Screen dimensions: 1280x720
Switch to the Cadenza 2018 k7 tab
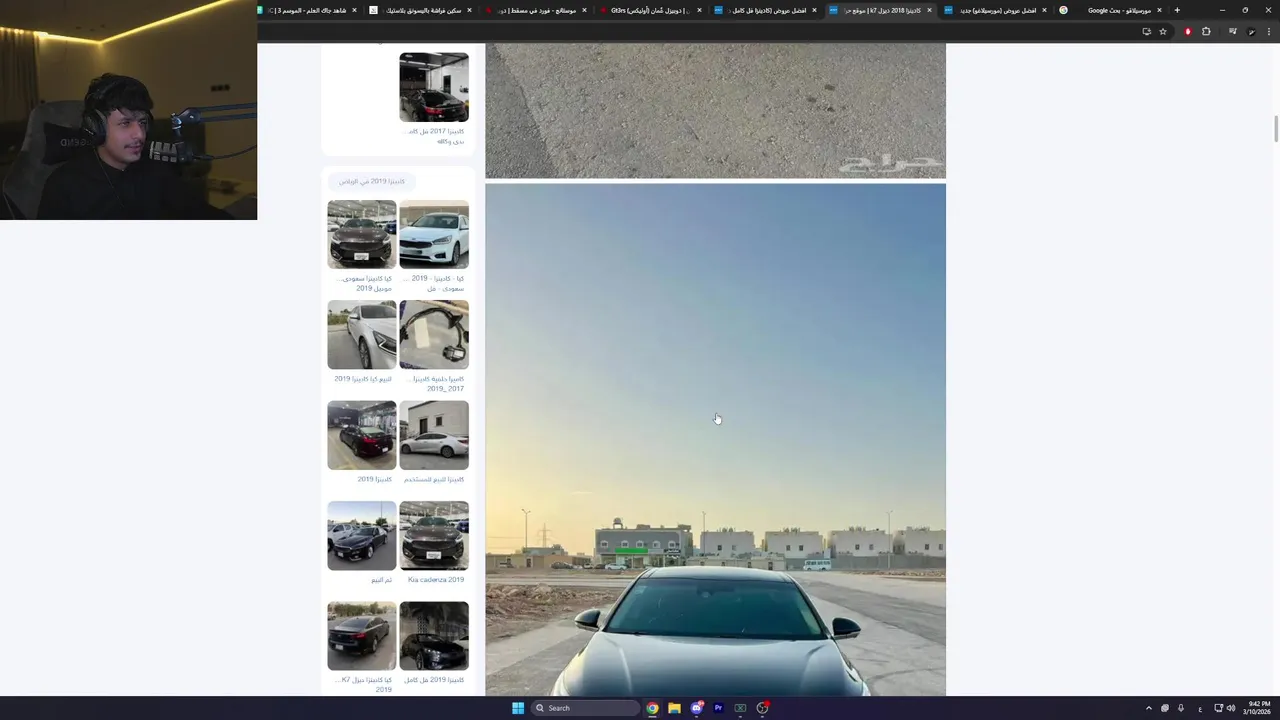coord(880,10)
